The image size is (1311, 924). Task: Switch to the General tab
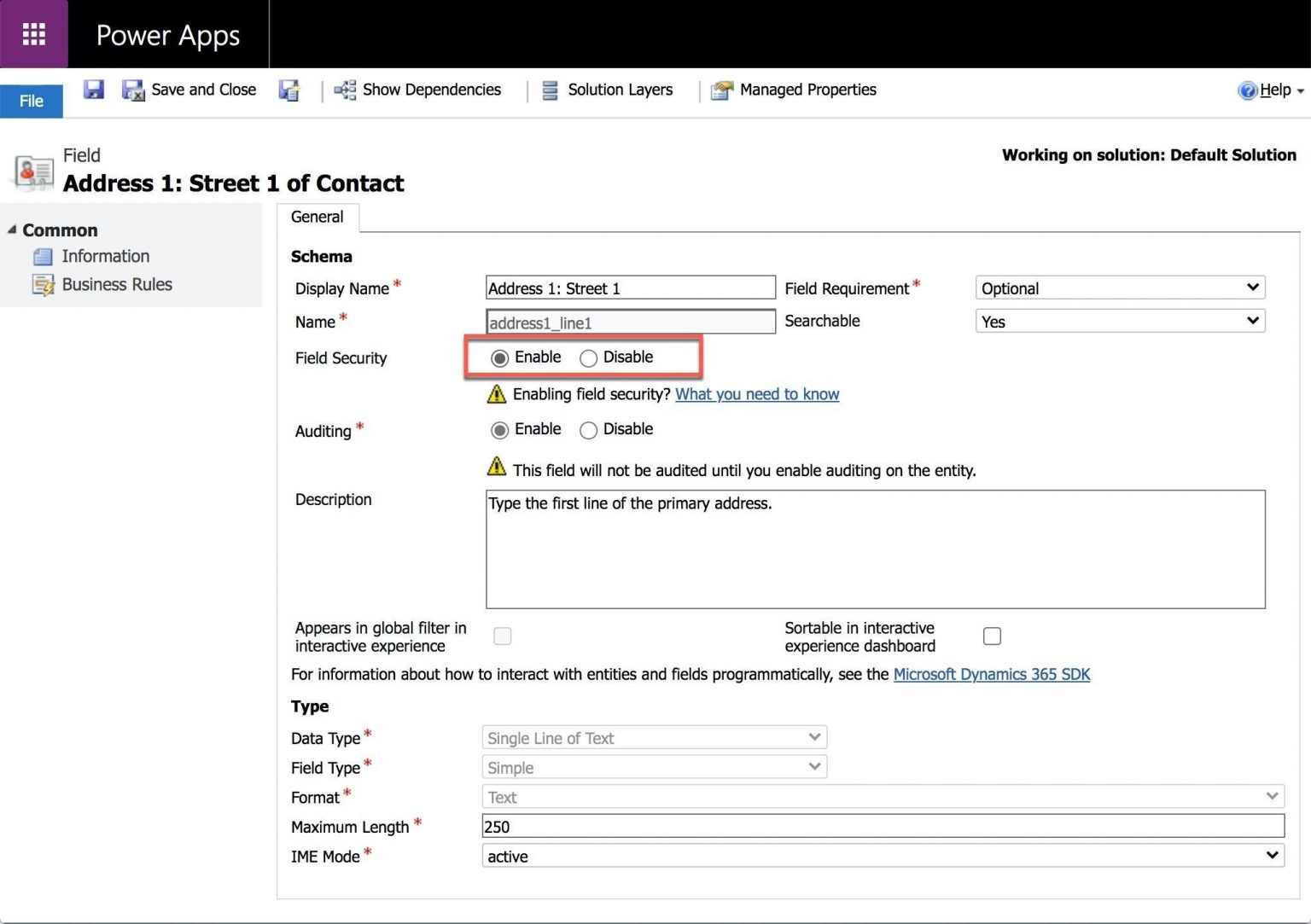tap(318, 217)
